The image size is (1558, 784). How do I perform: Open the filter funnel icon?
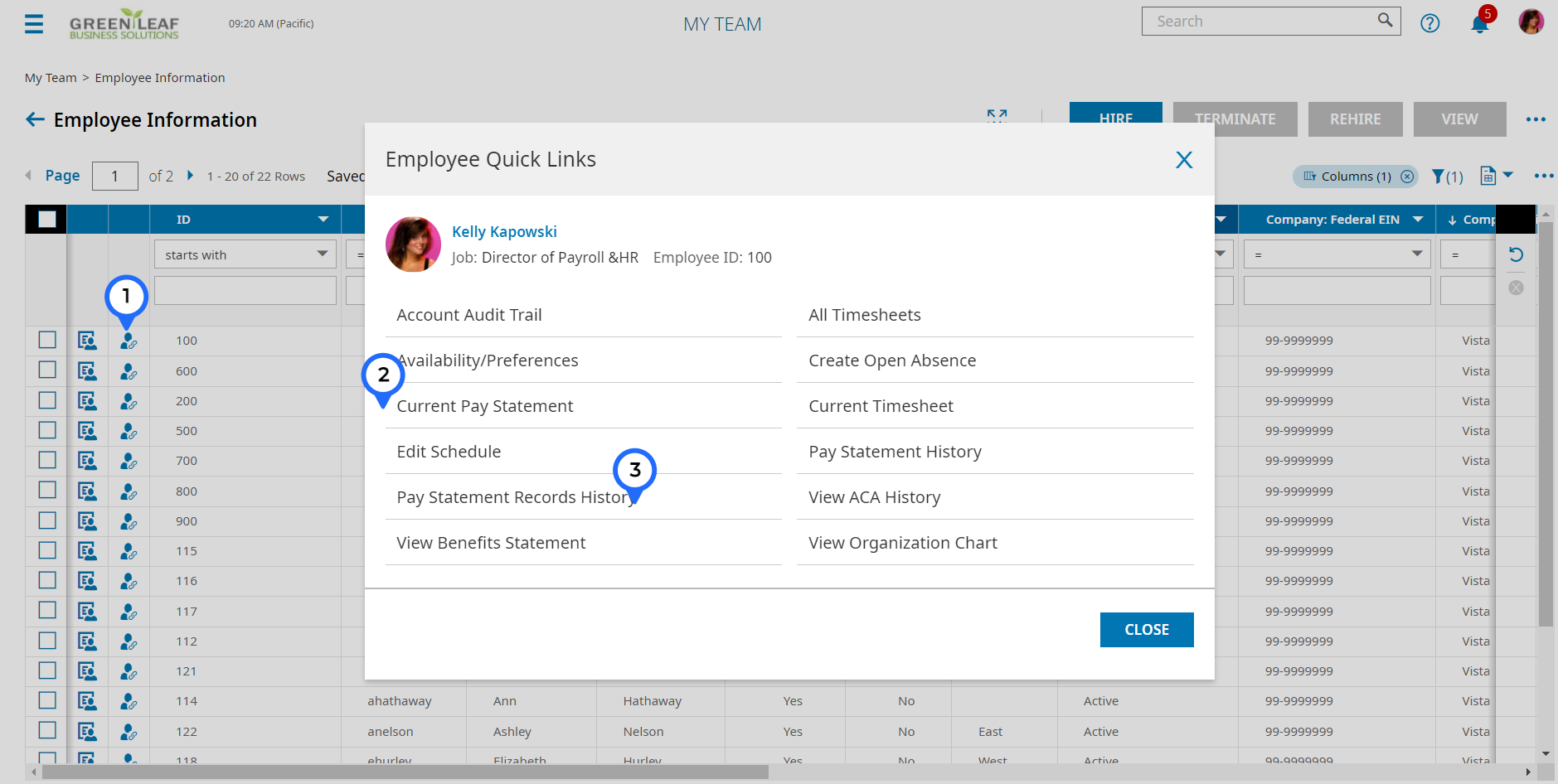(x=1439, y=177)
